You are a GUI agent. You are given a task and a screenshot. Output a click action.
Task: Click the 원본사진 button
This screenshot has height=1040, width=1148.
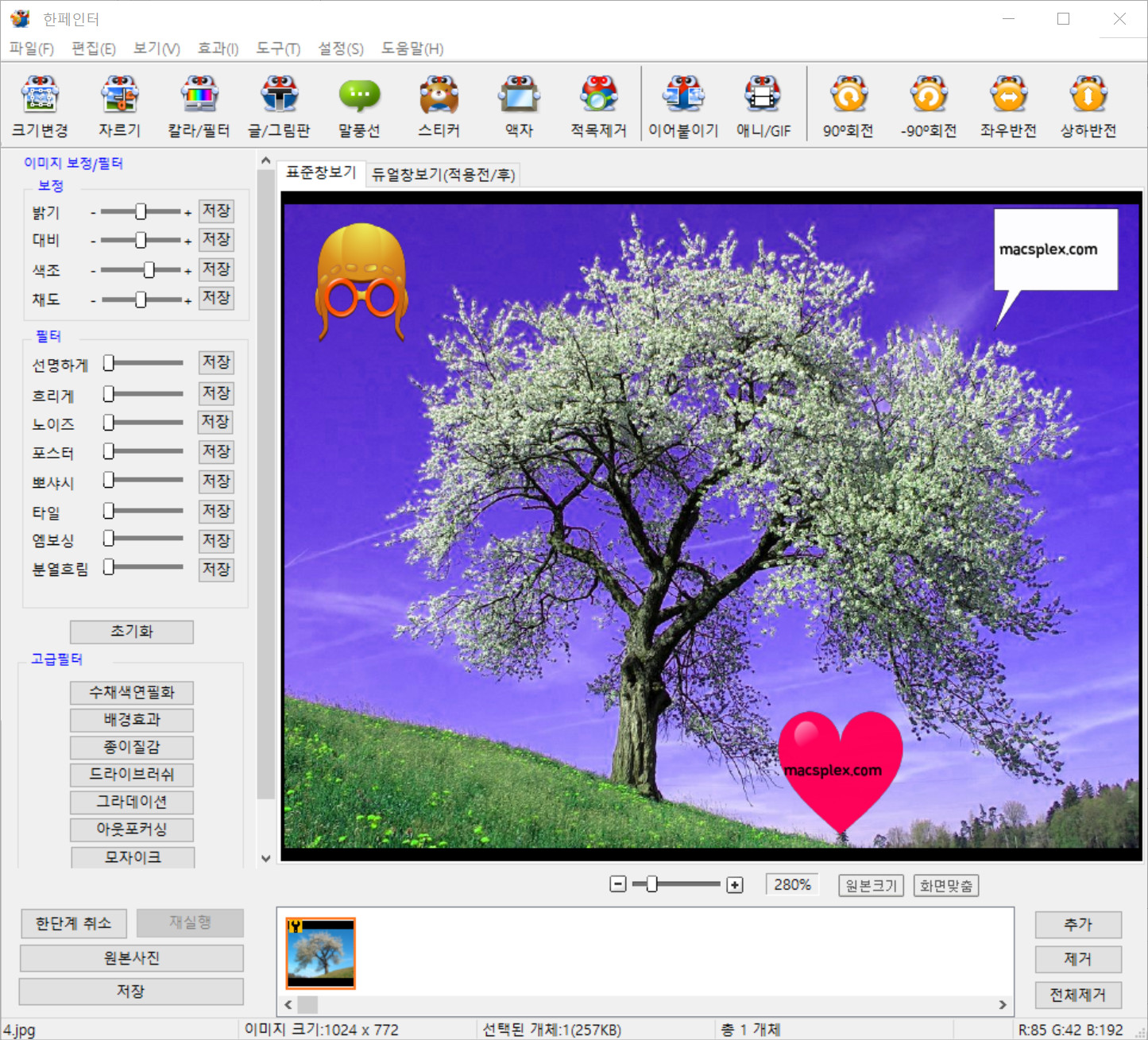[x=132, y=958]
